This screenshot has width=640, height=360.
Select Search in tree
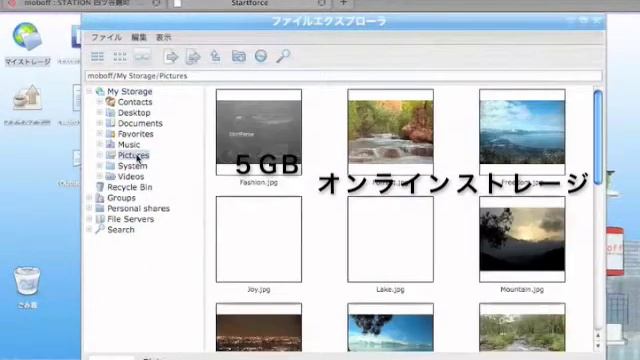(120, 229)
